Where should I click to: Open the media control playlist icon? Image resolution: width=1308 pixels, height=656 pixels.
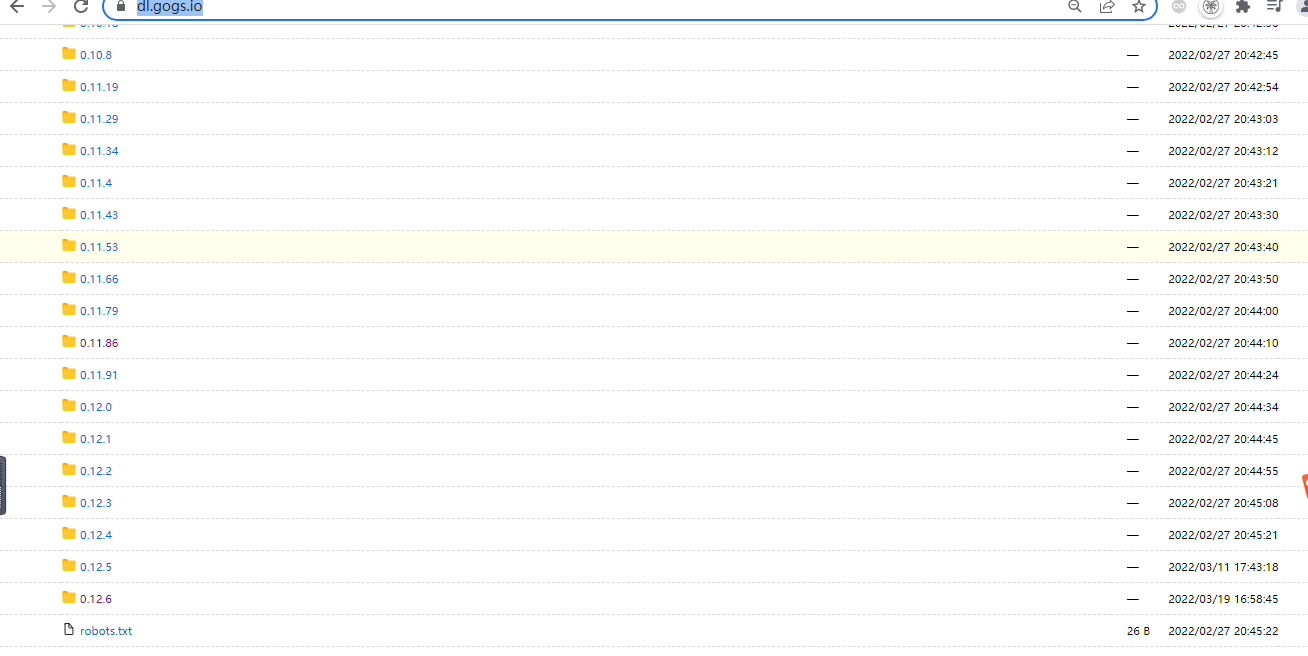pyautogui.click(x=1273, y=7)
